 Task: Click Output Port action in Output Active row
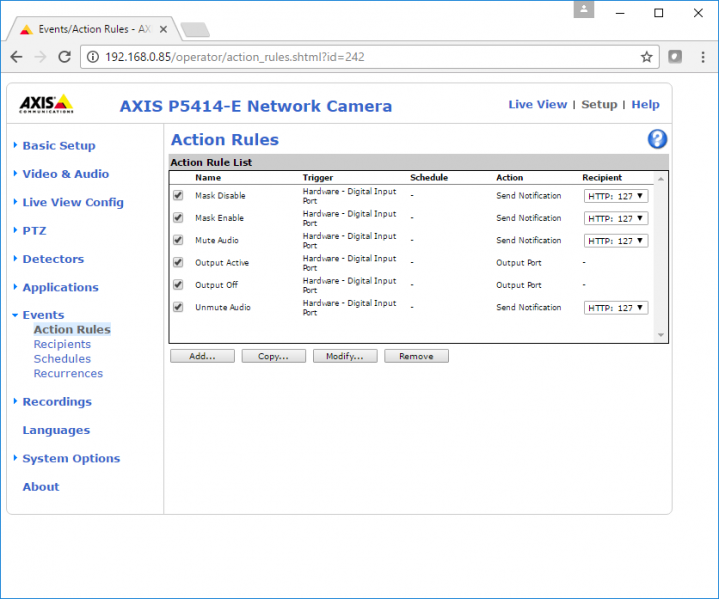pos(519,263)
